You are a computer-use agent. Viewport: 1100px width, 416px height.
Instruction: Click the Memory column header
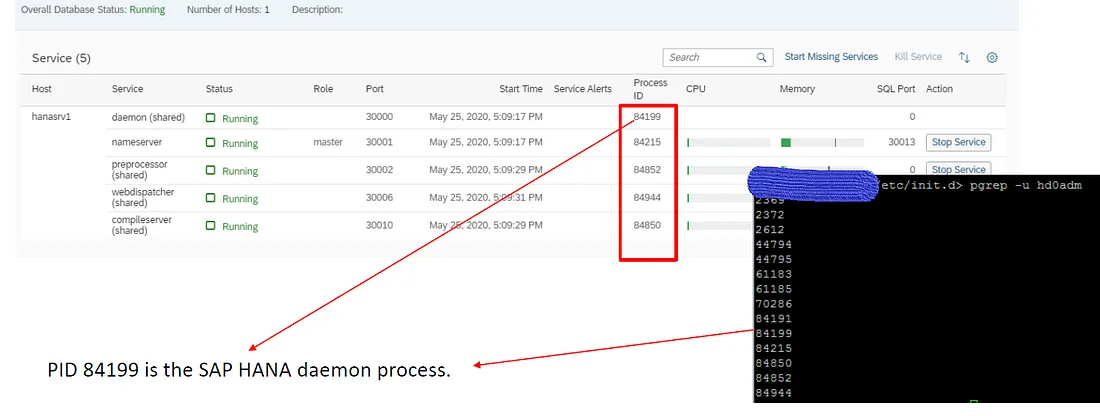[x=797, y=89]
